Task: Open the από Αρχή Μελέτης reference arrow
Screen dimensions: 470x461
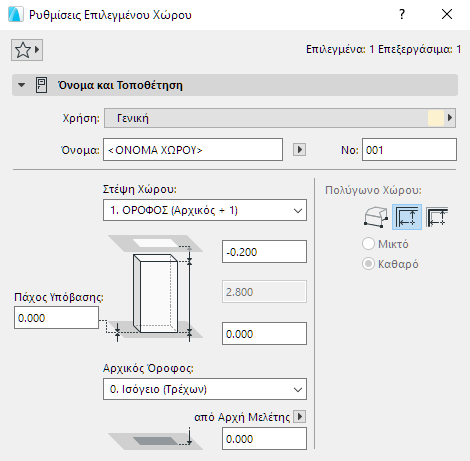Action: pos(299,417)
